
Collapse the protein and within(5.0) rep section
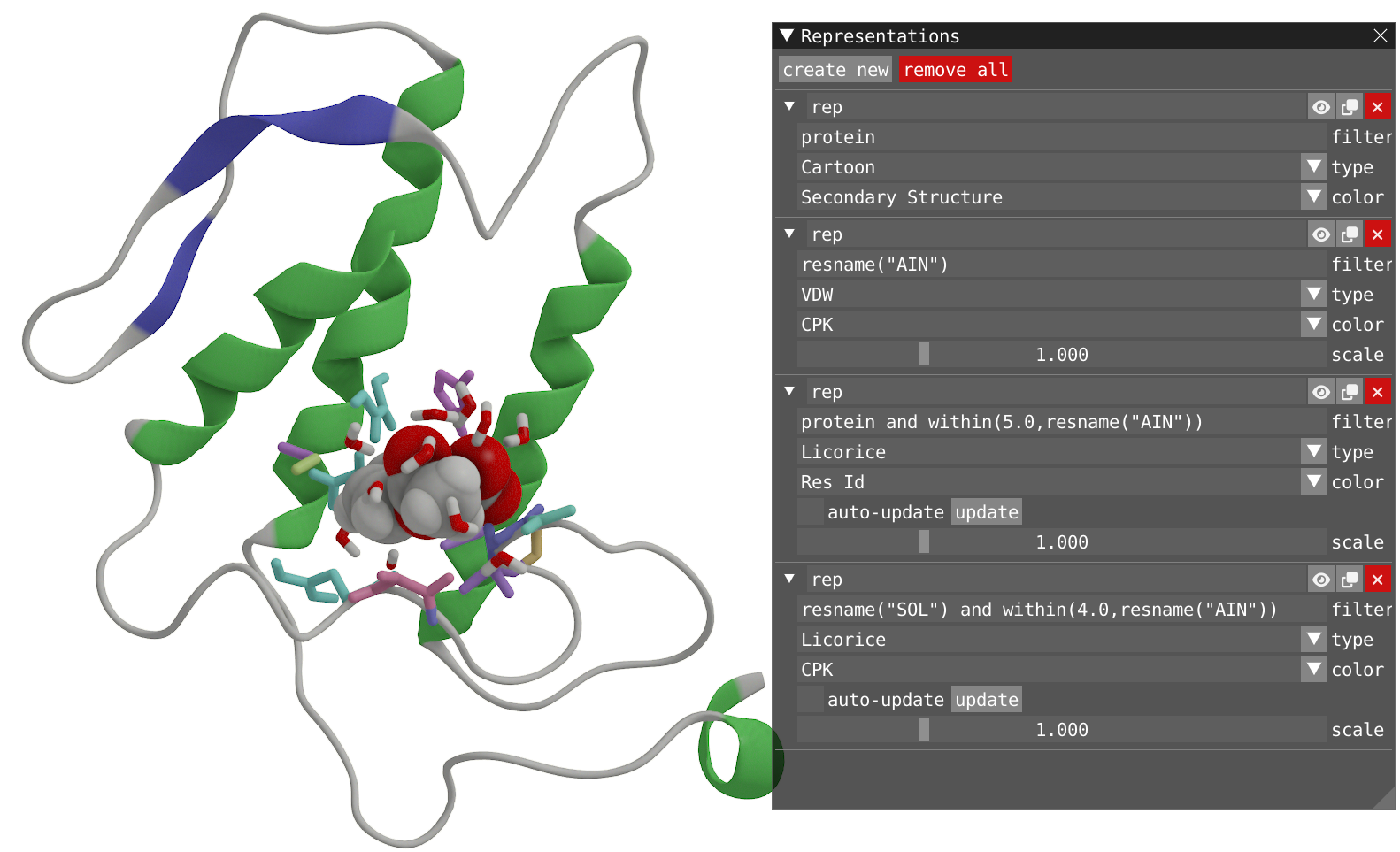pyautogui.click(x=789, y=391)
